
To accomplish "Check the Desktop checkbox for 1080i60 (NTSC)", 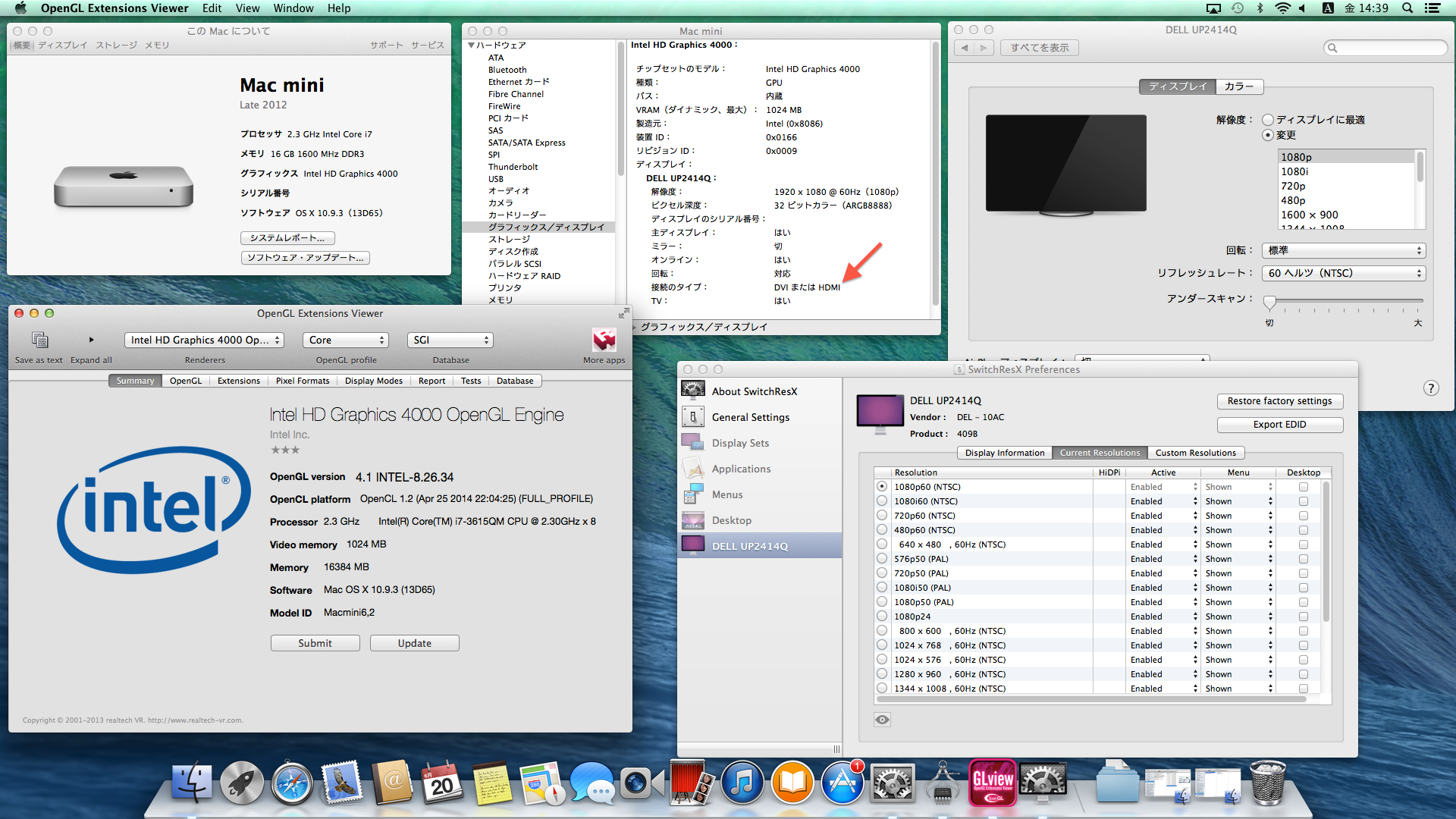I will [1303, 501].
